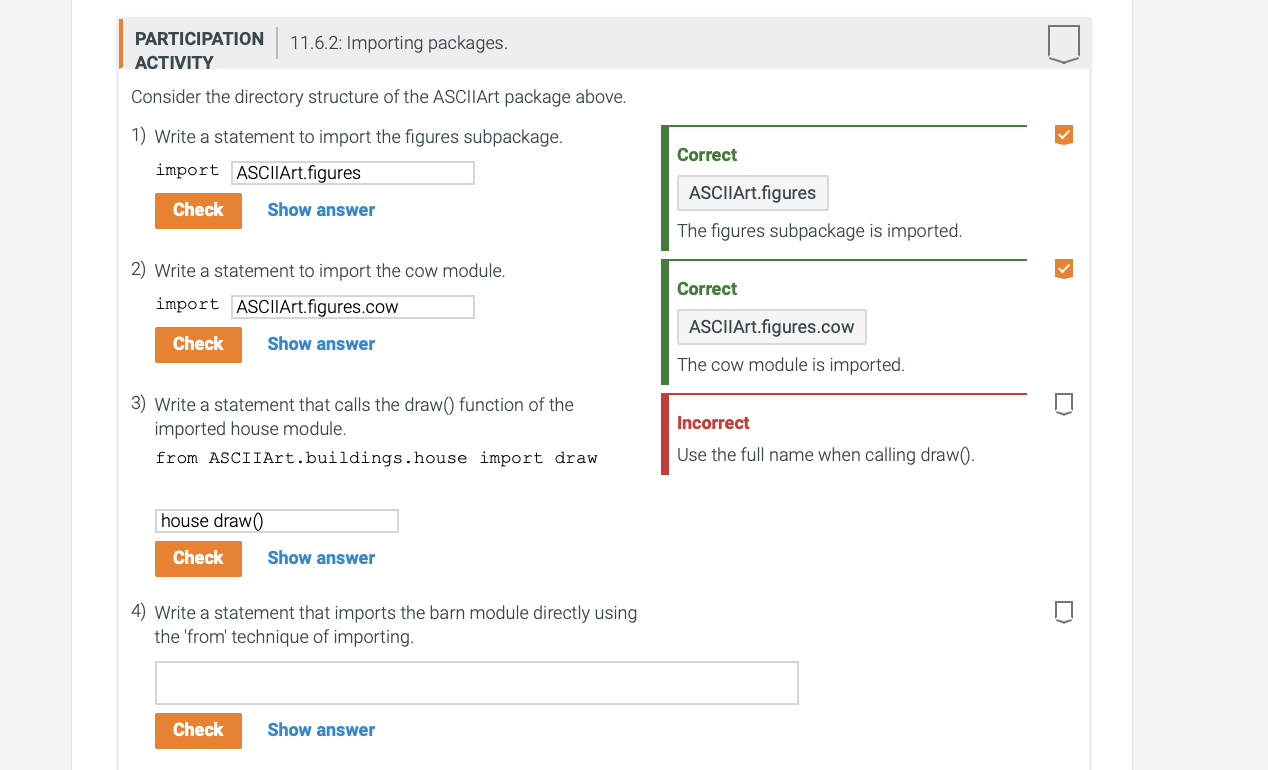Click the empty completion badge for question 4
Viewport: 1268px width, 770px height.
pyautogui.click(x=1064, y=611)
